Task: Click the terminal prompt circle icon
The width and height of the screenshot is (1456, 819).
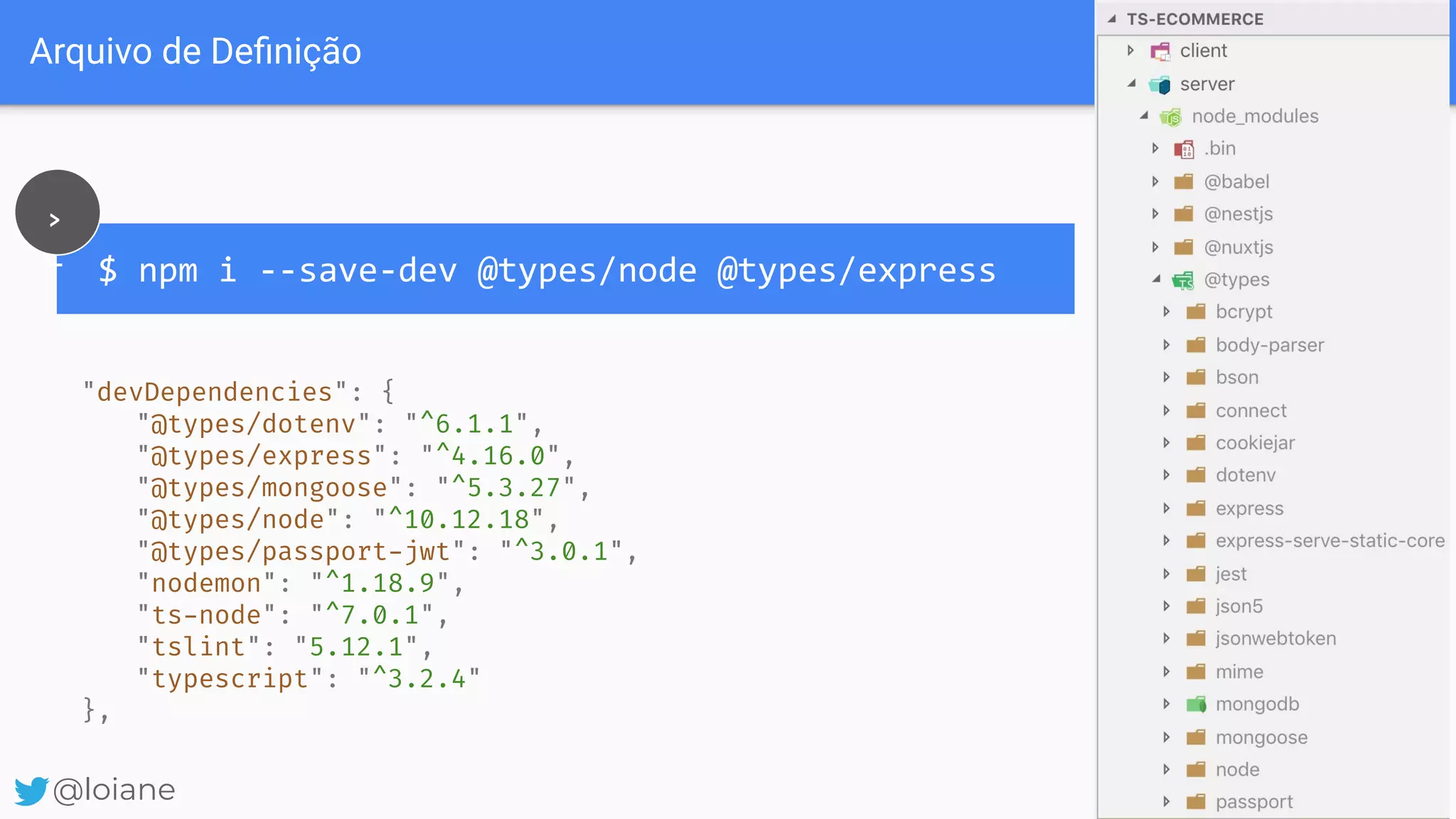Action: coord(58,212)
